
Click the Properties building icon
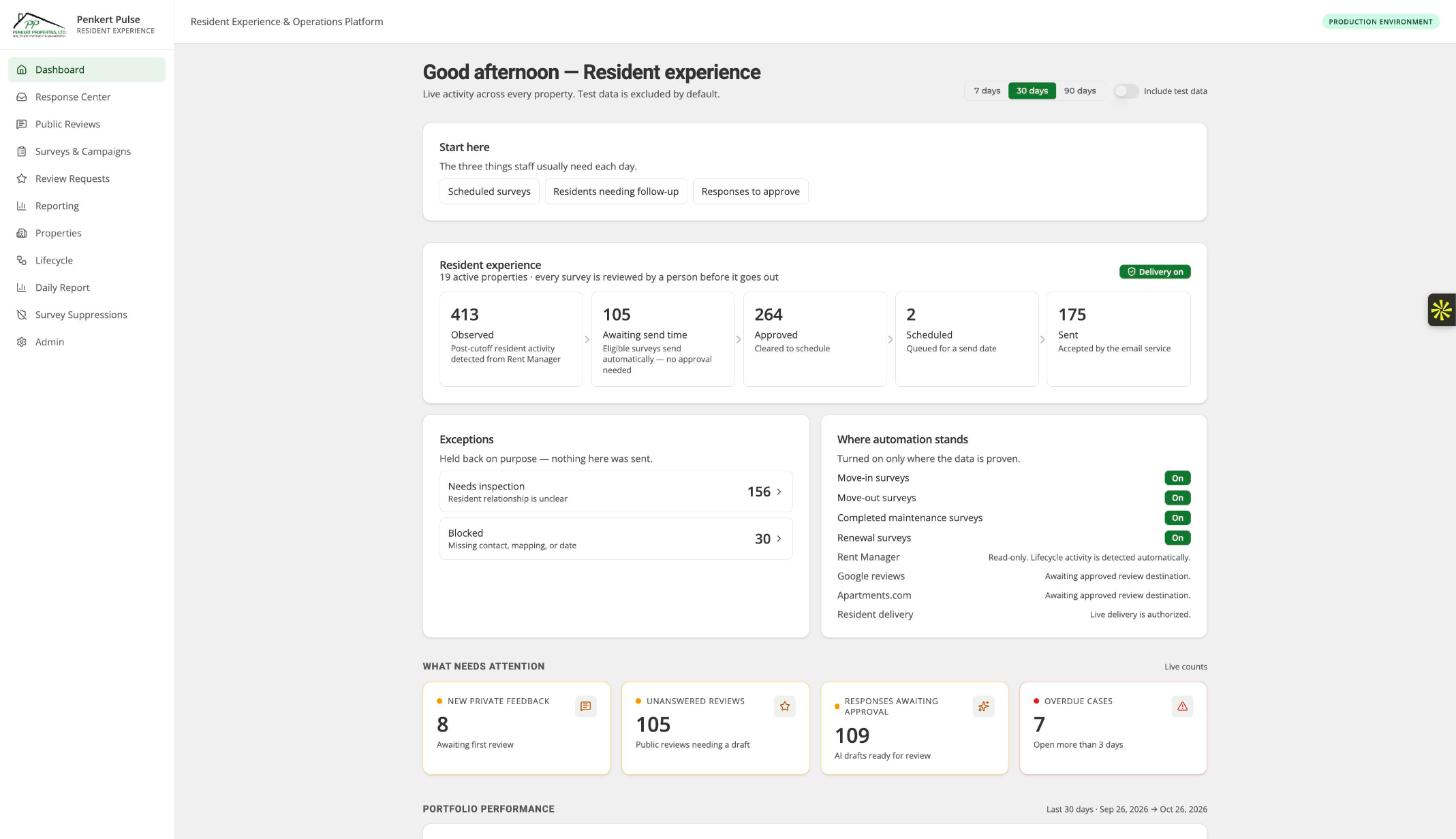click(x=22, y=233)
